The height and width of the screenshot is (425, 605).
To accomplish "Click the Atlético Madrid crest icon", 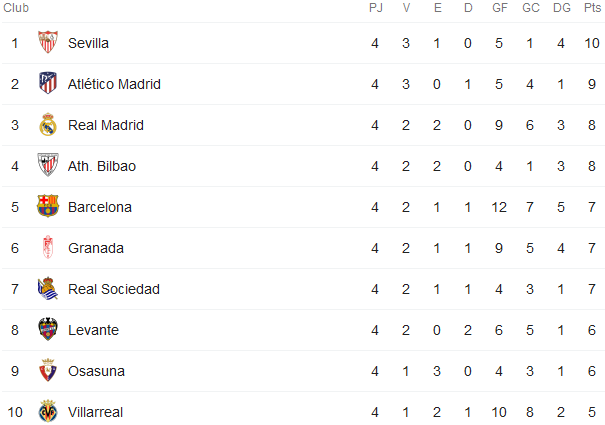I will tap(48, 83).
